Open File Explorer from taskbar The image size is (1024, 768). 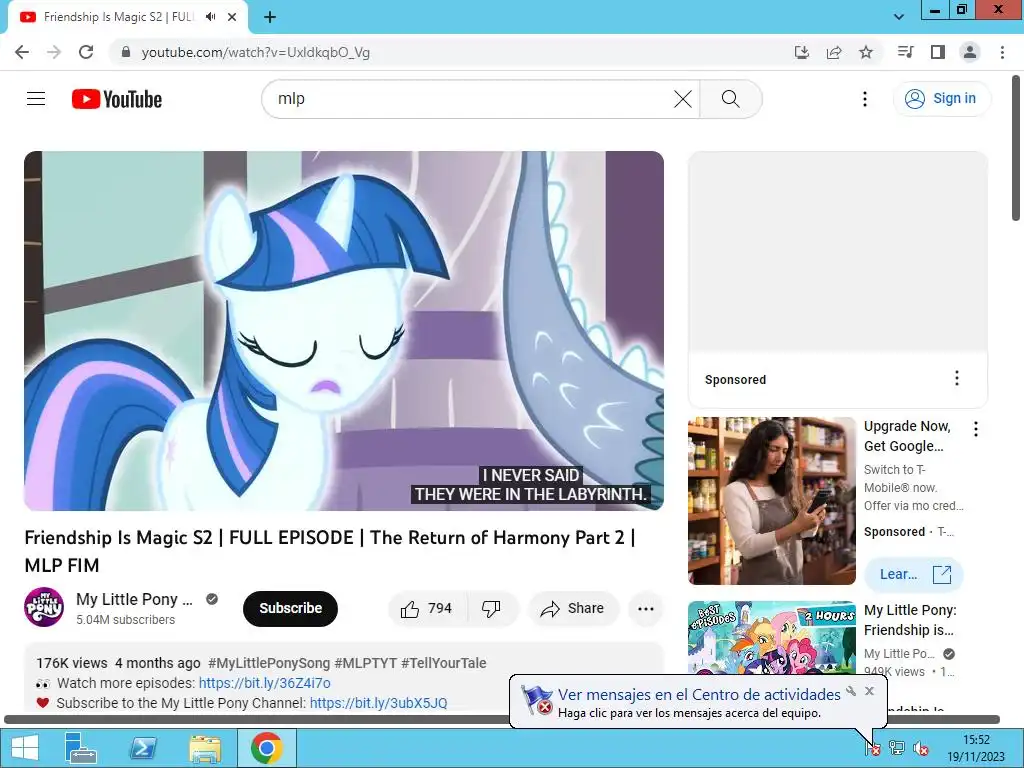tap(205, 748)
